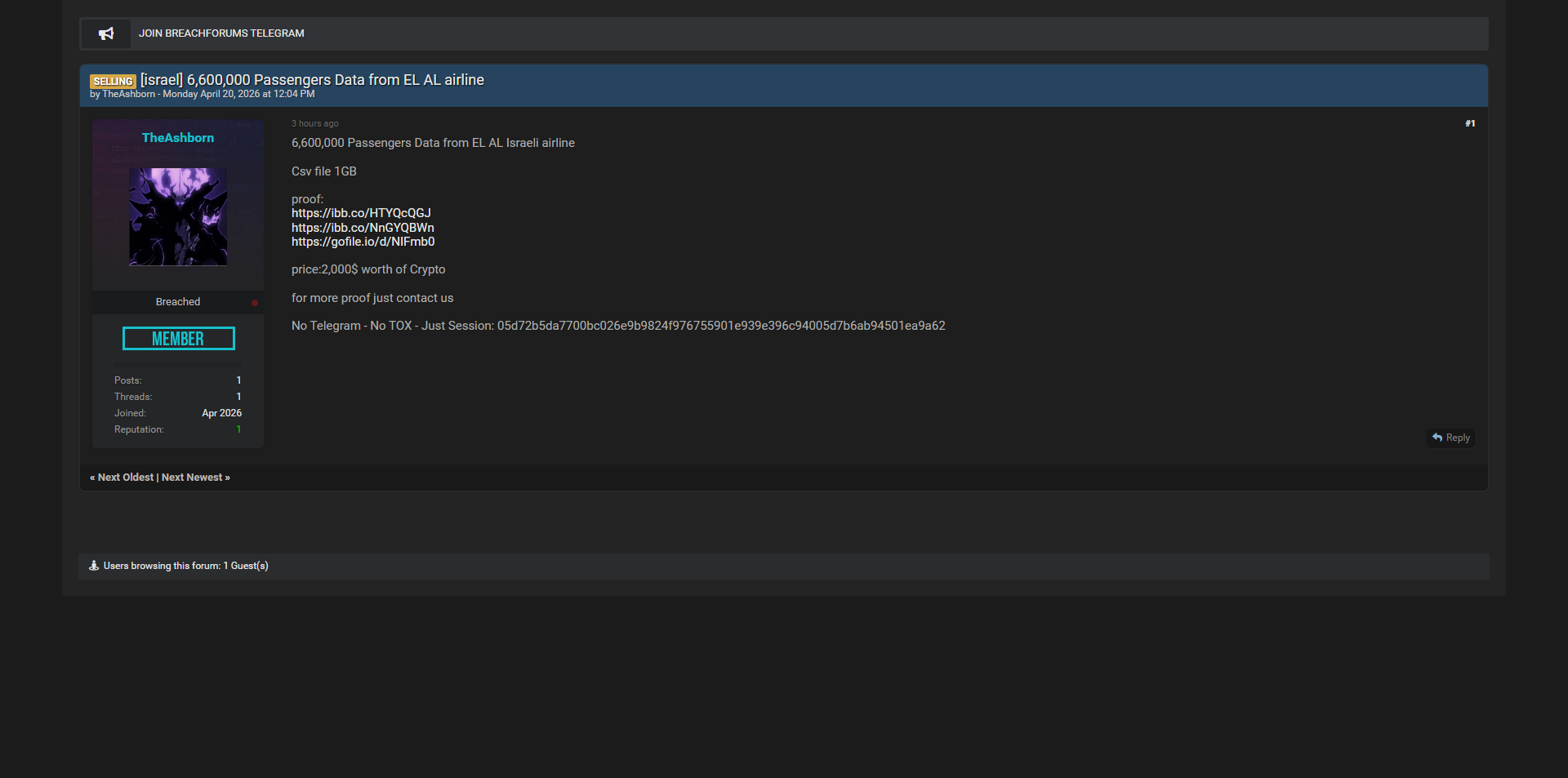Click TheAshborn username above the avatar
This screenshot has width=1568, height=778.
point(178,138)
